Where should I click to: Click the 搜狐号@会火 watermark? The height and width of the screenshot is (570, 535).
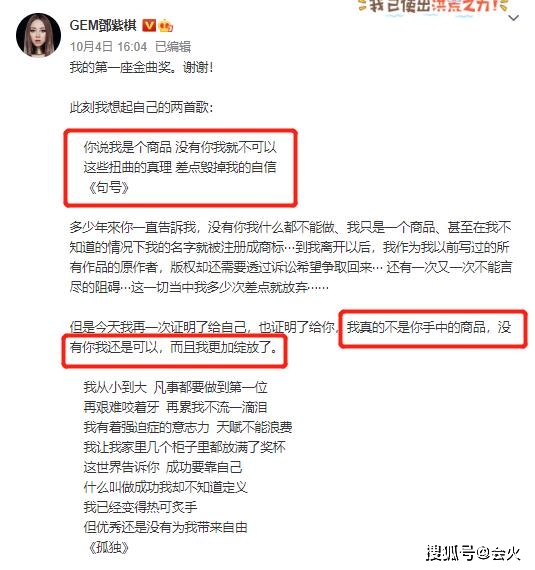(x=474, y=553)
